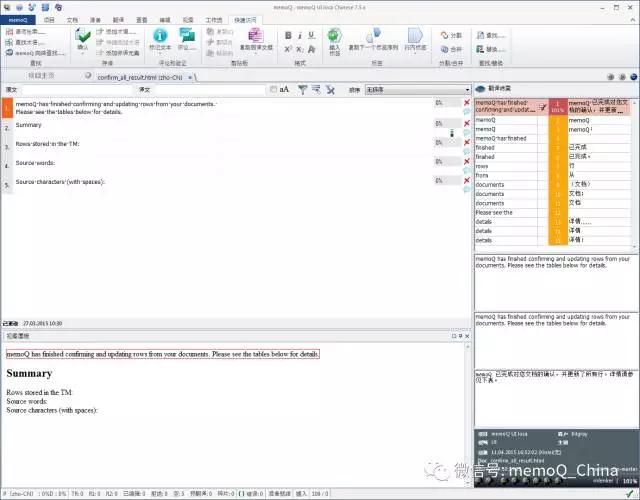Pin the view pane with pushpin button
This screenshot has height=500, width=640.
(460, 336)
